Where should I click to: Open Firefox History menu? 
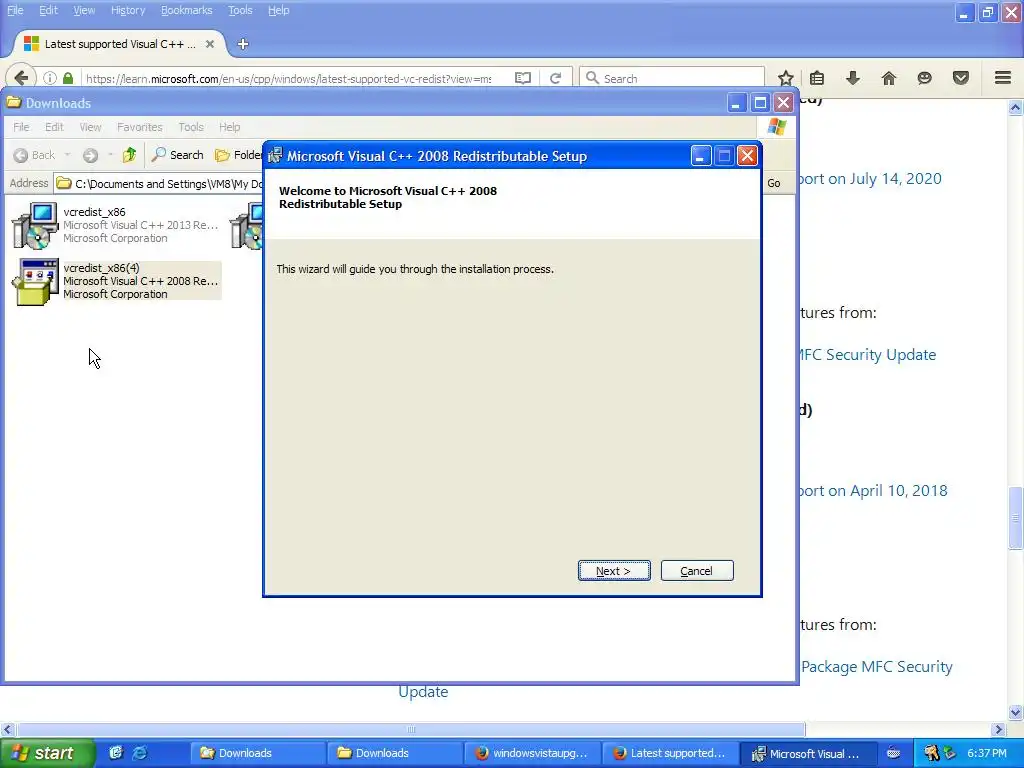tap(128, 10)
